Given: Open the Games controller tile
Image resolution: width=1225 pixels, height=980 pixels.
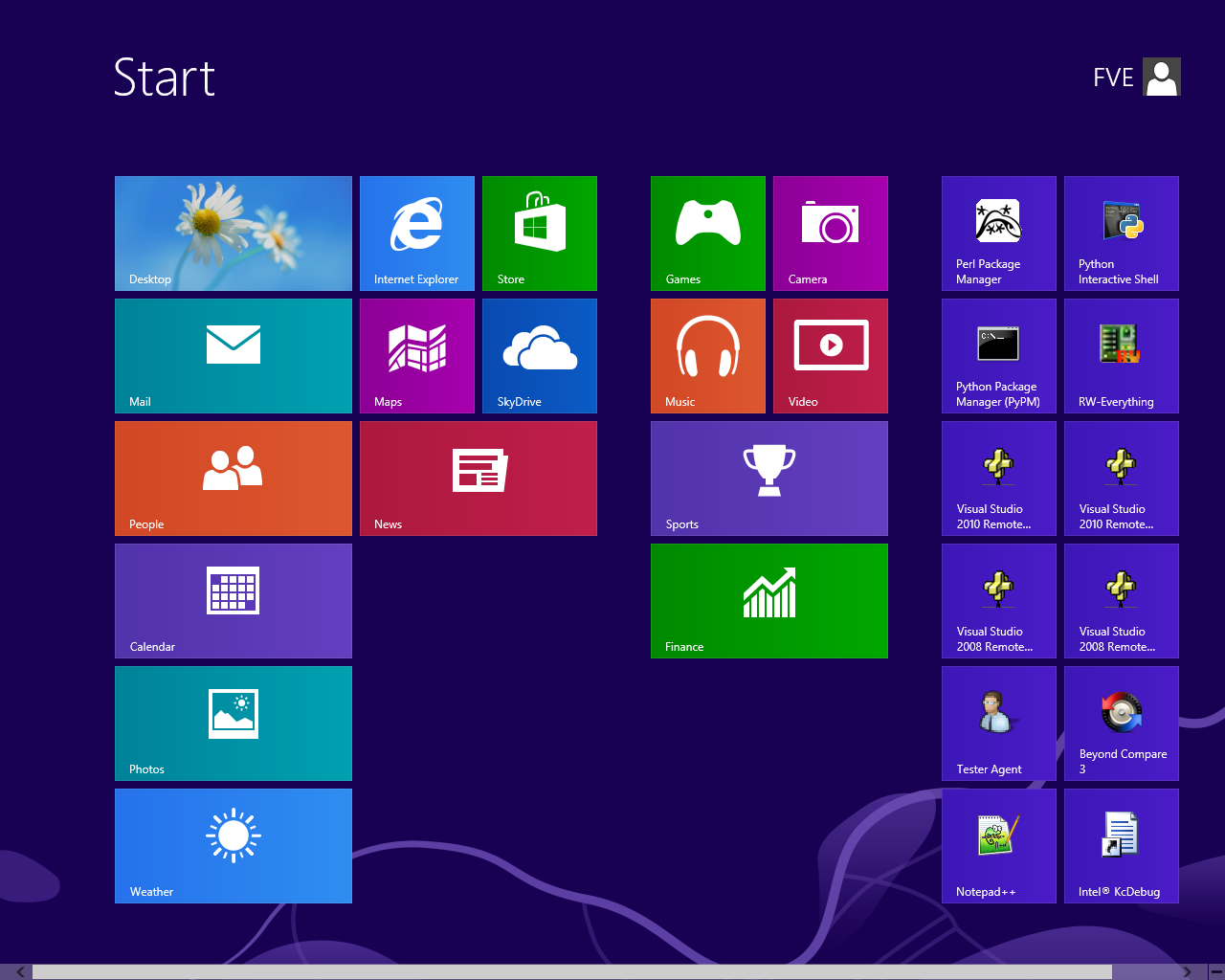Looking at the screenshot, I should (708, 234).
